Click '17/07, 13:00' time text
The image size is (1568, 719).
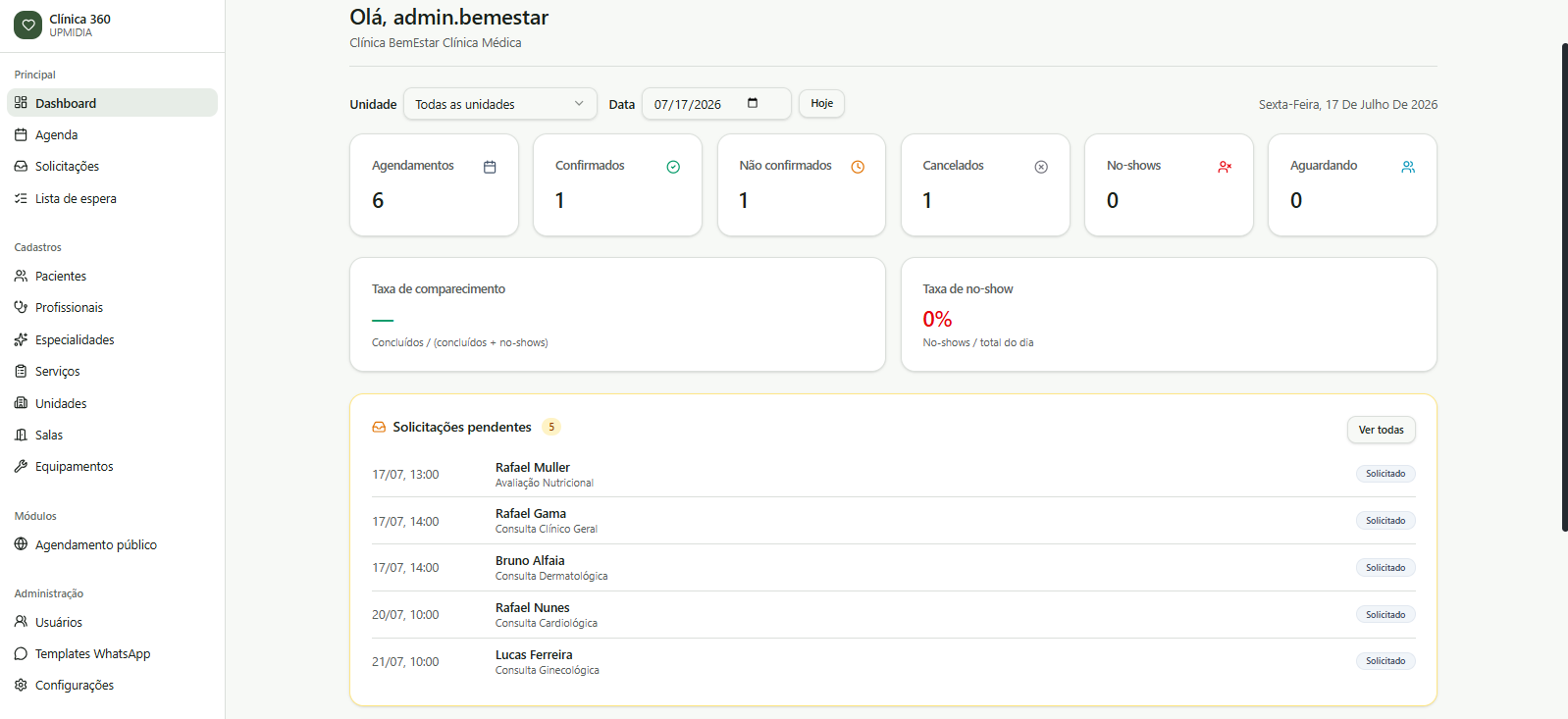[x=405, y=474]
